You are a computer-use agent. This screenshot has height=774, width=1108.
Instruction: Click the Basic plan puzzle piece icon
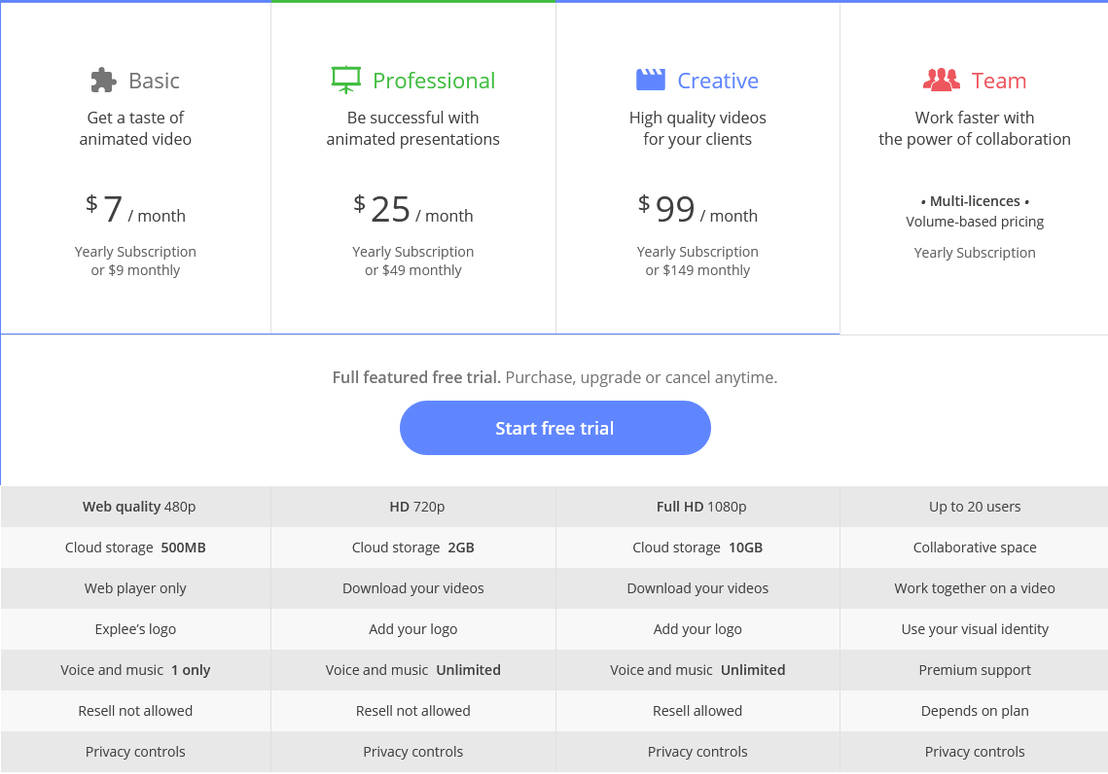click(103, 80)
